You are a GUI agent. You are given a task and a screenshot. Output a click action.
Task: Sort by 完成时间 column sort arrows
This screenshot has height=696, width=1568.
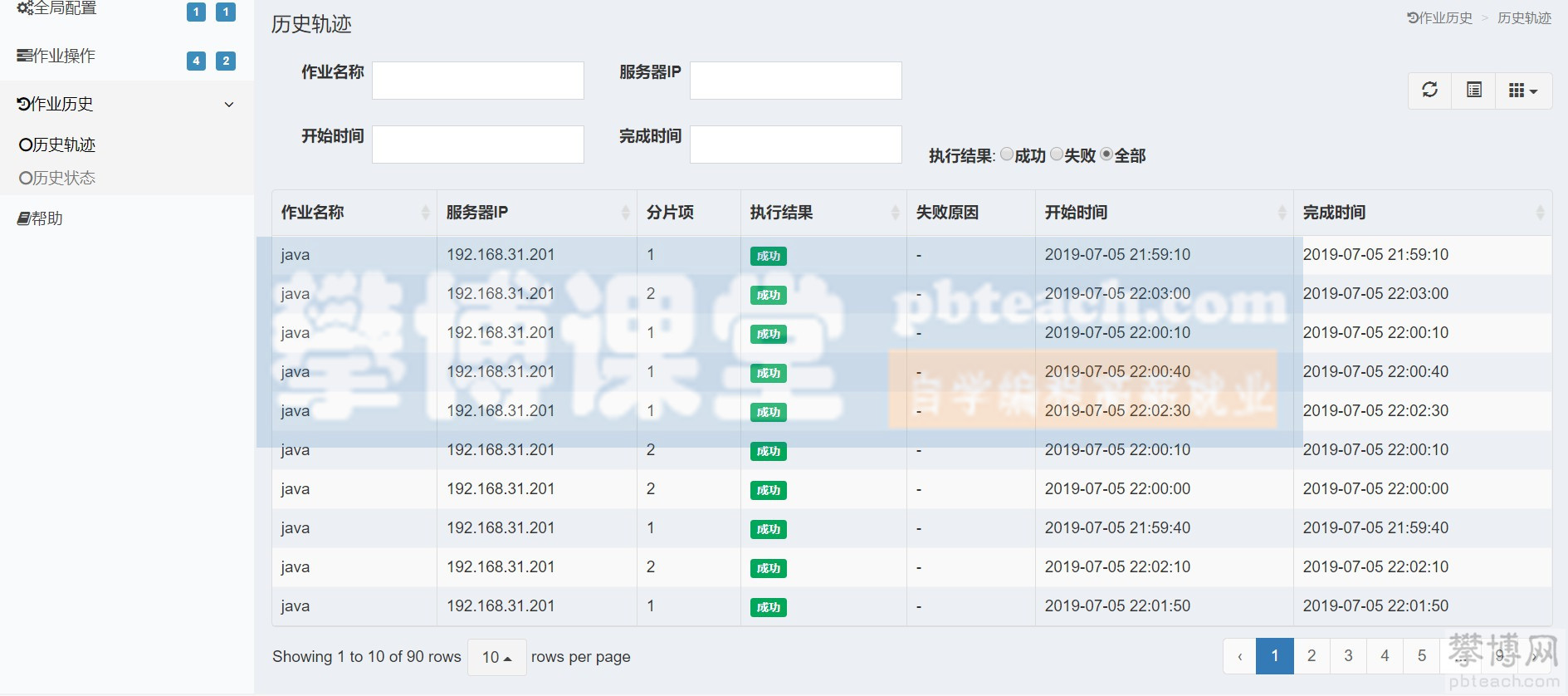coord(1540,213)
